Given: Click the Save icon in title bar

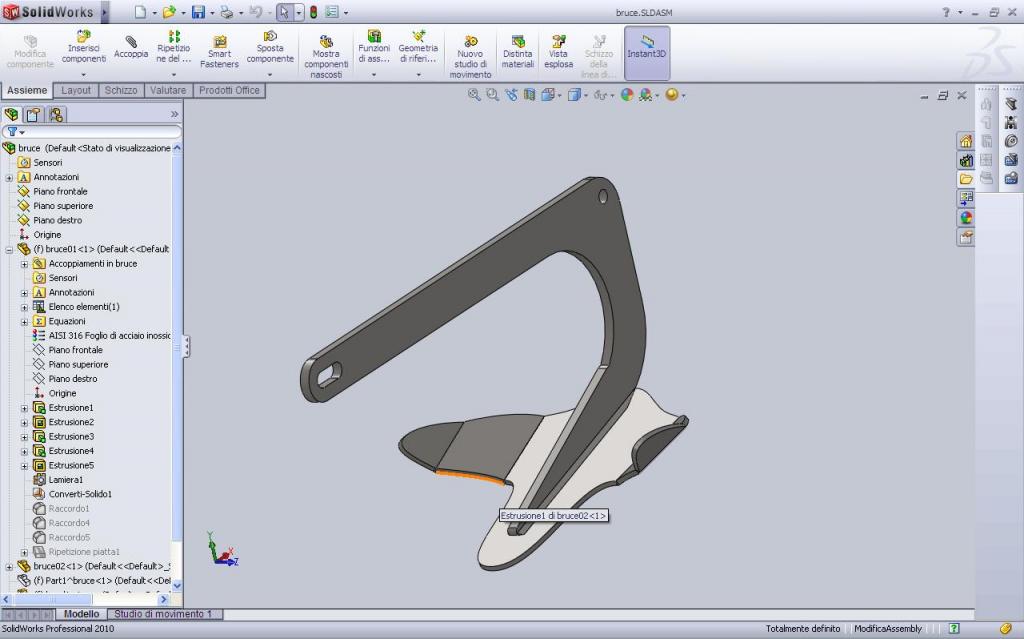Looking at the screenshot, I should [198, 12].
